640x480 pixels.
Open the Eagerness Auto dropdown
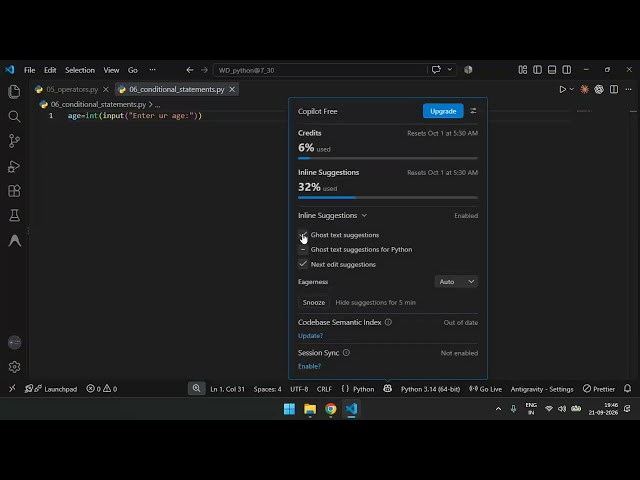[x=456, y=282]
